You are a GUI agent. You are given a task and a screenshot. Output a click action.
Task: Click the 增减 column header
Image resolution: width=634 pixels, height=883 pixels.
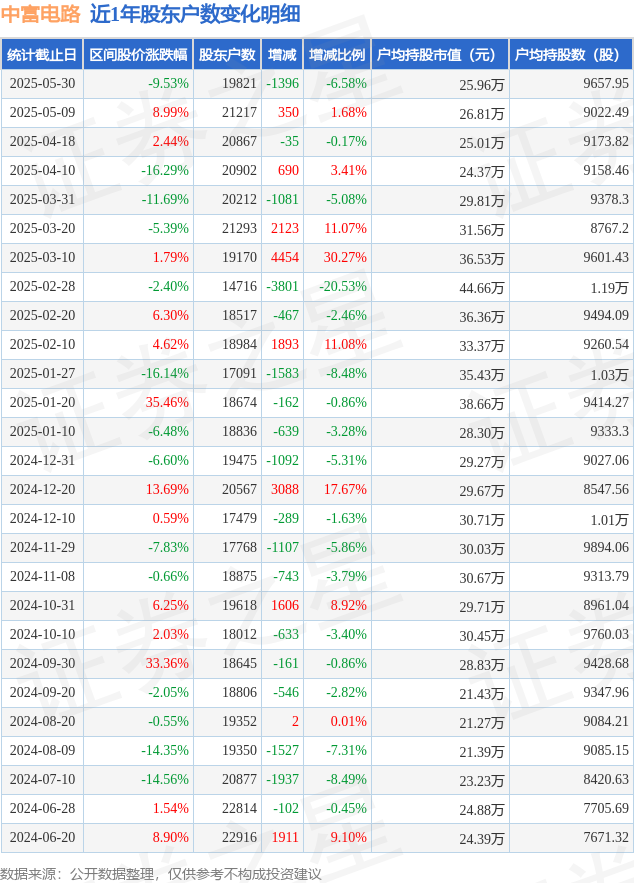click(x=282, y=55)
